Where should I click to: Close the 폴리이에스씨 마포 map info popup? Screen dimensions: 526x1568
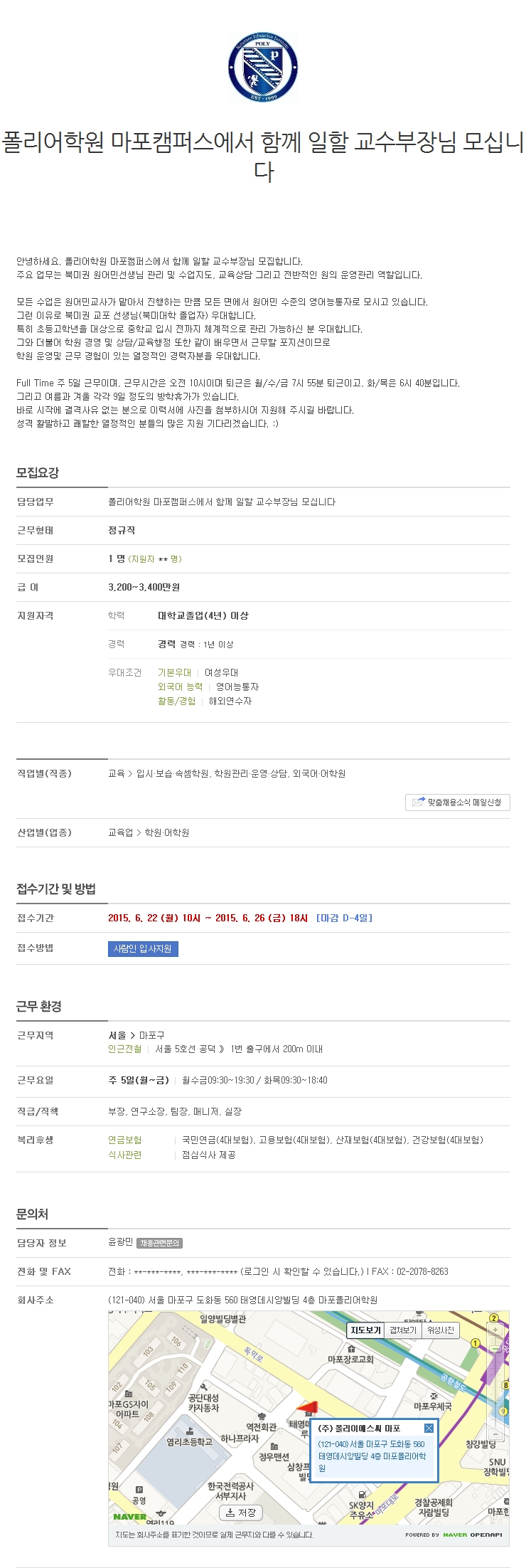(x=429, y=1428)
